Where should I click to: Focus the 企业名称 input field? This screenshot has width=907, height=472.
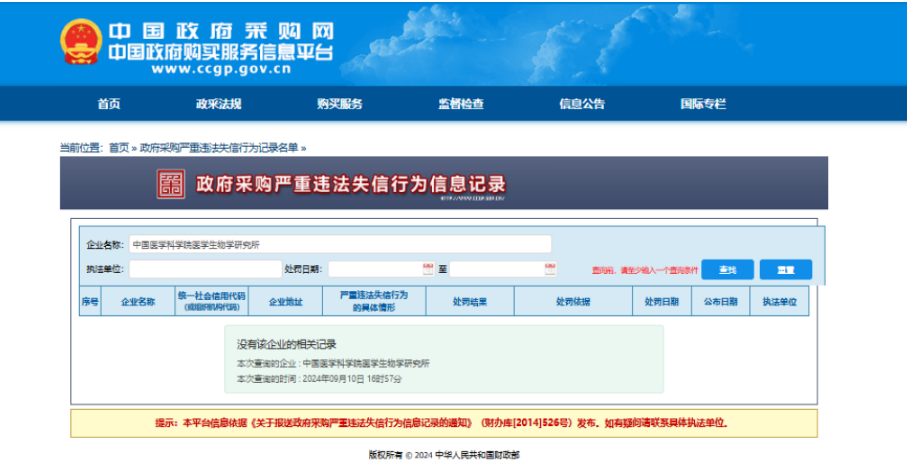(340, 244)
